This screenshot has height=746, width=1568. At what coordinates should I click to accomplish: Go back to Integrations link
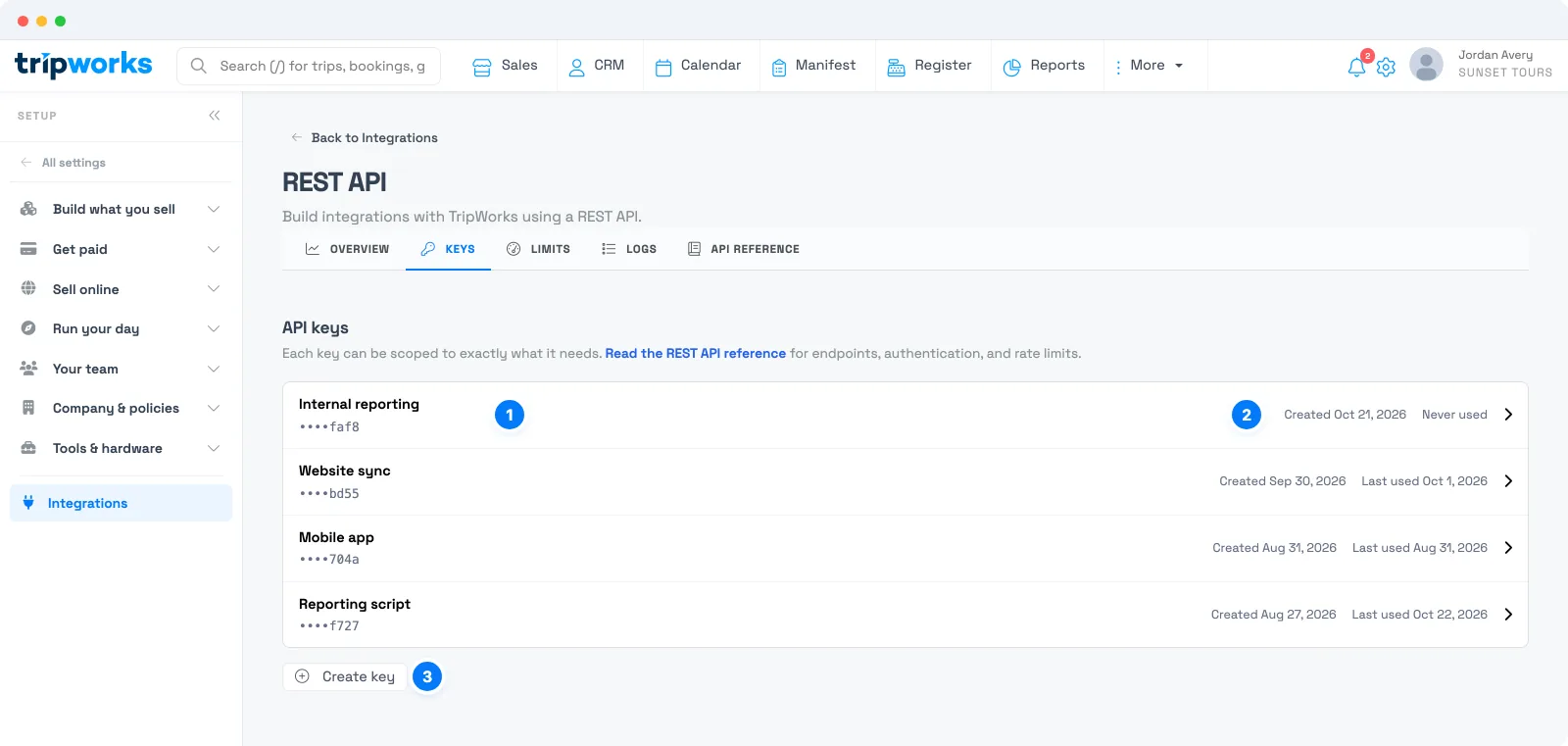coord(365,138)
